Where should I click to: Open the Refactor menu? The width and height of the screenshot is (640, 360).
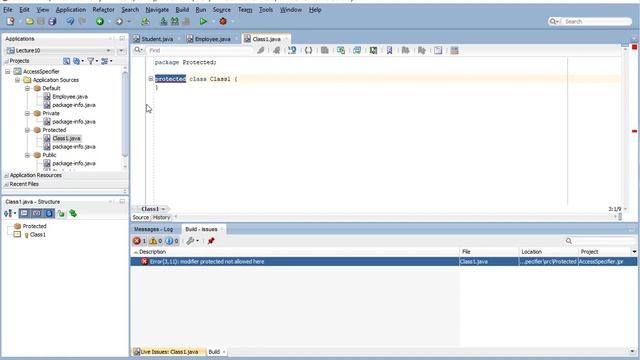click(x=103, y=9)
